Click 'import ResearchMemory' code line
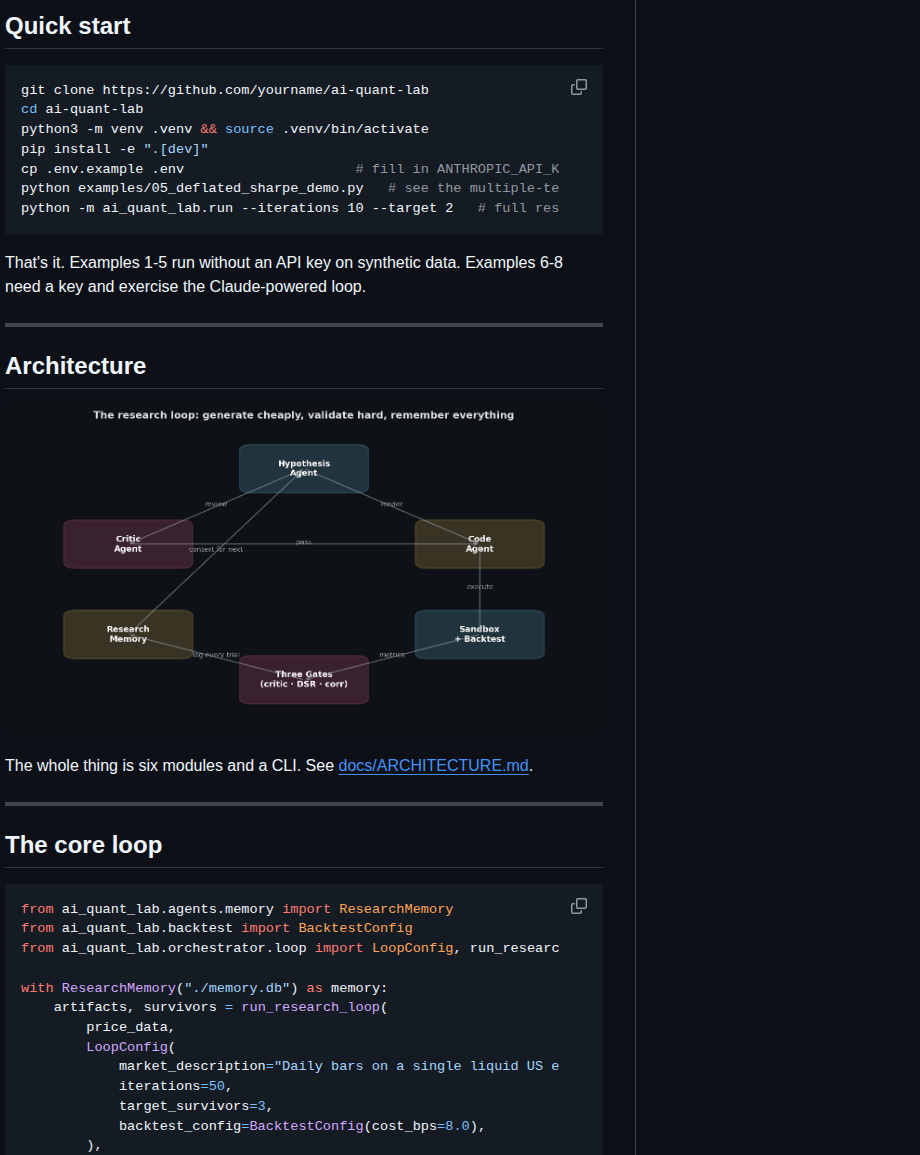920x1155 pixels. tap(237, 909)
